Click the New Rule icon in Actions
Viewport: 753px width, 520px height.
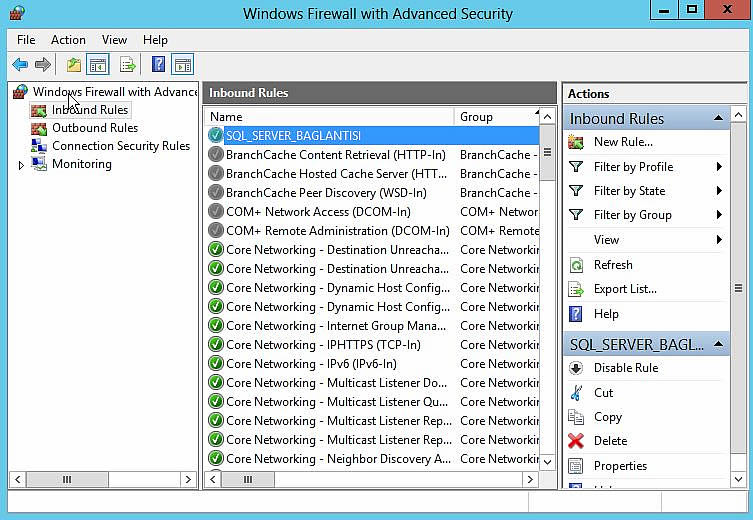click(576, 142)
